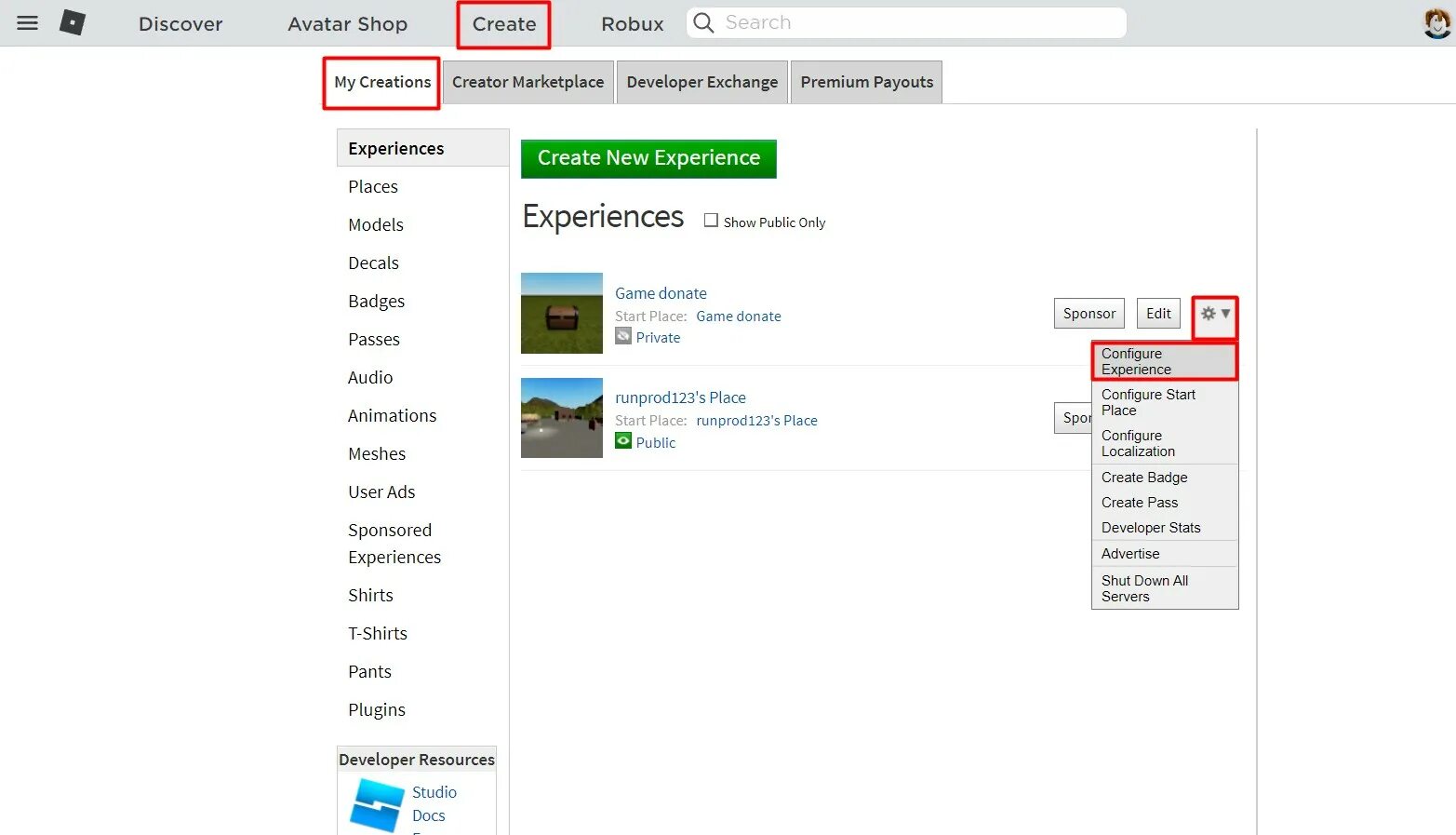This screenshot has height=835, width=1456.
Task: Open the Docs link in Developer Resources
Action: tap(429, 815)
